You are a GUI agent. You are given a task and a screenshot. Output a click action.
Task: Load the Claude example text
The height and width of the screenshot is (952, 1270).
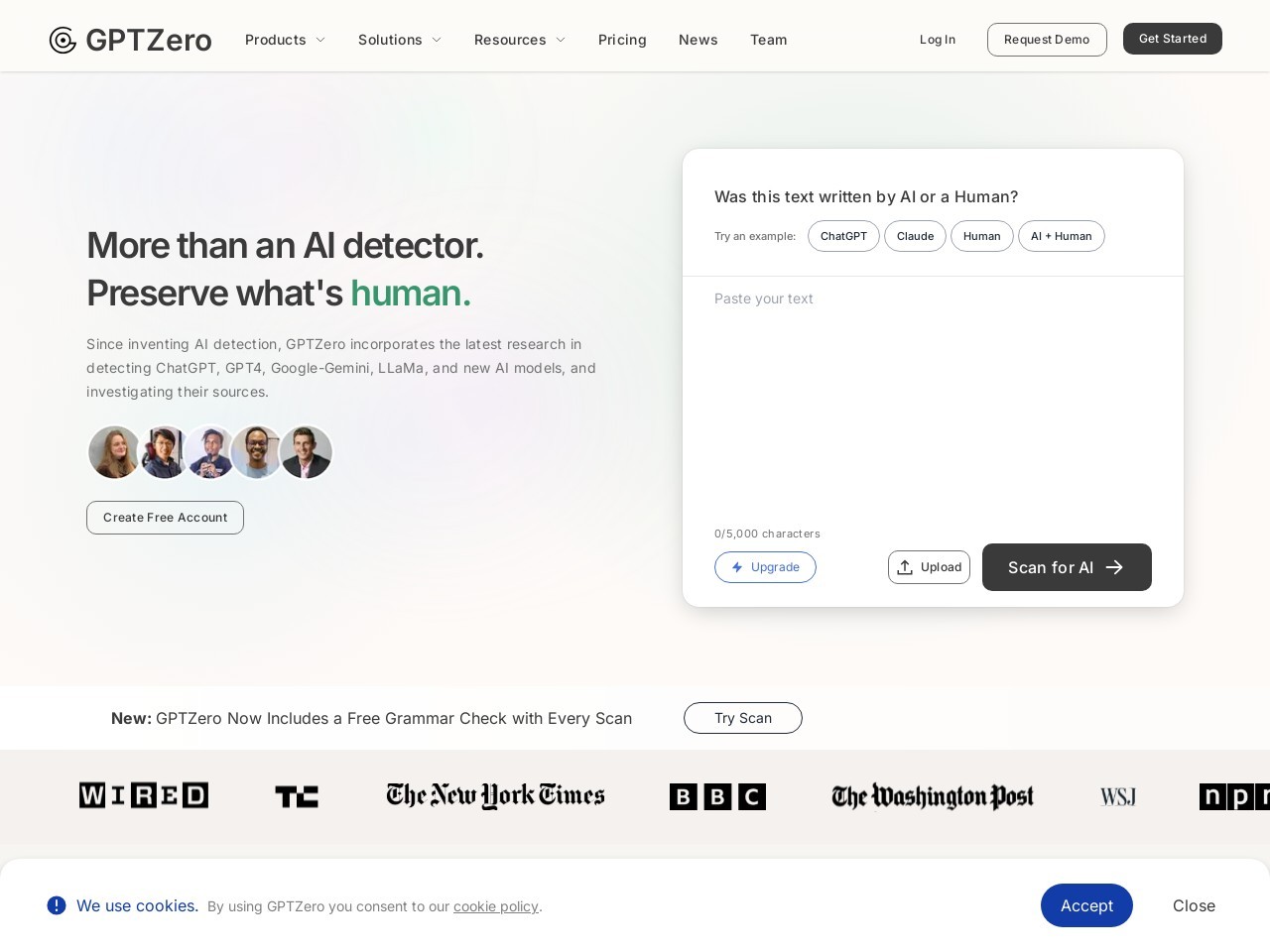tap(915, 236)
